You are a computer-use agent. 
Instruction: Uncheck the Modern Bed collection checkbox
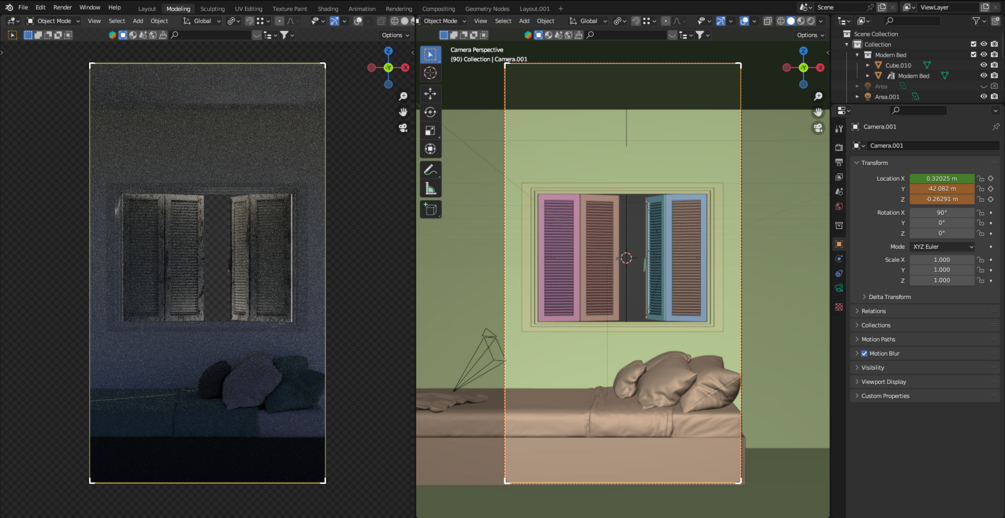[x=974, y=55]
